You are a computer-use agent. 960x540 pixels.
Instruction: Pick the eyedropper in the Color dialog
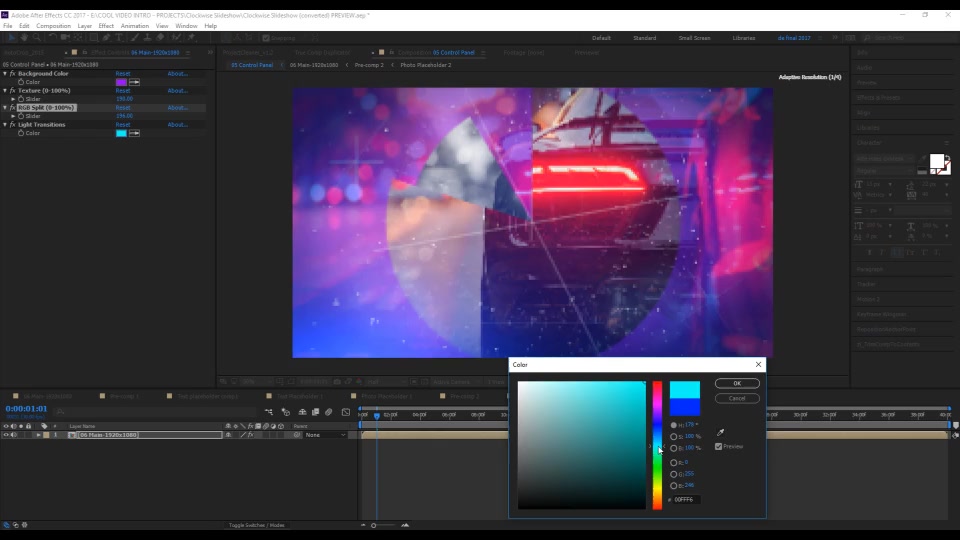tap(721, 432)
